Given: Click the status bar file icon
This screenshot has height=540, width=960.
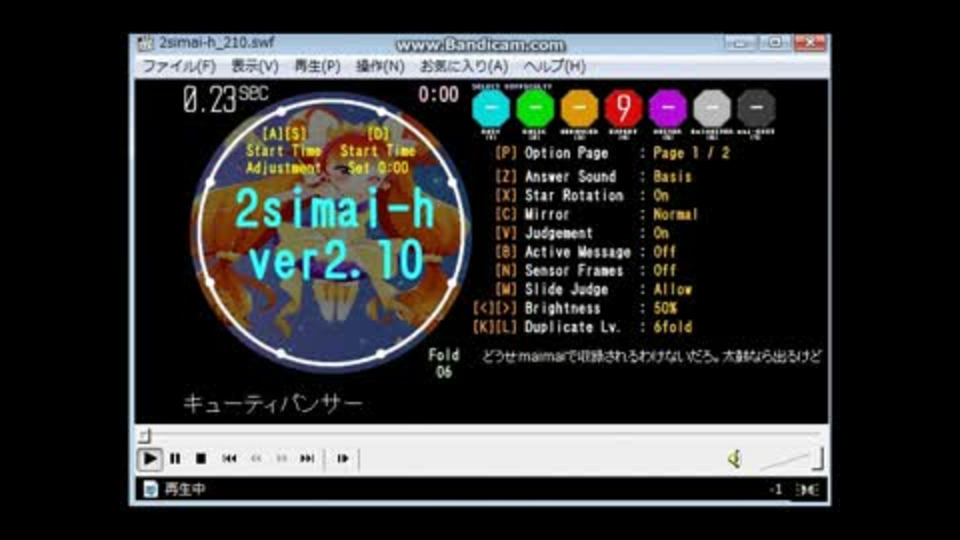Looking at the screenshot, I should click(150, 489).
